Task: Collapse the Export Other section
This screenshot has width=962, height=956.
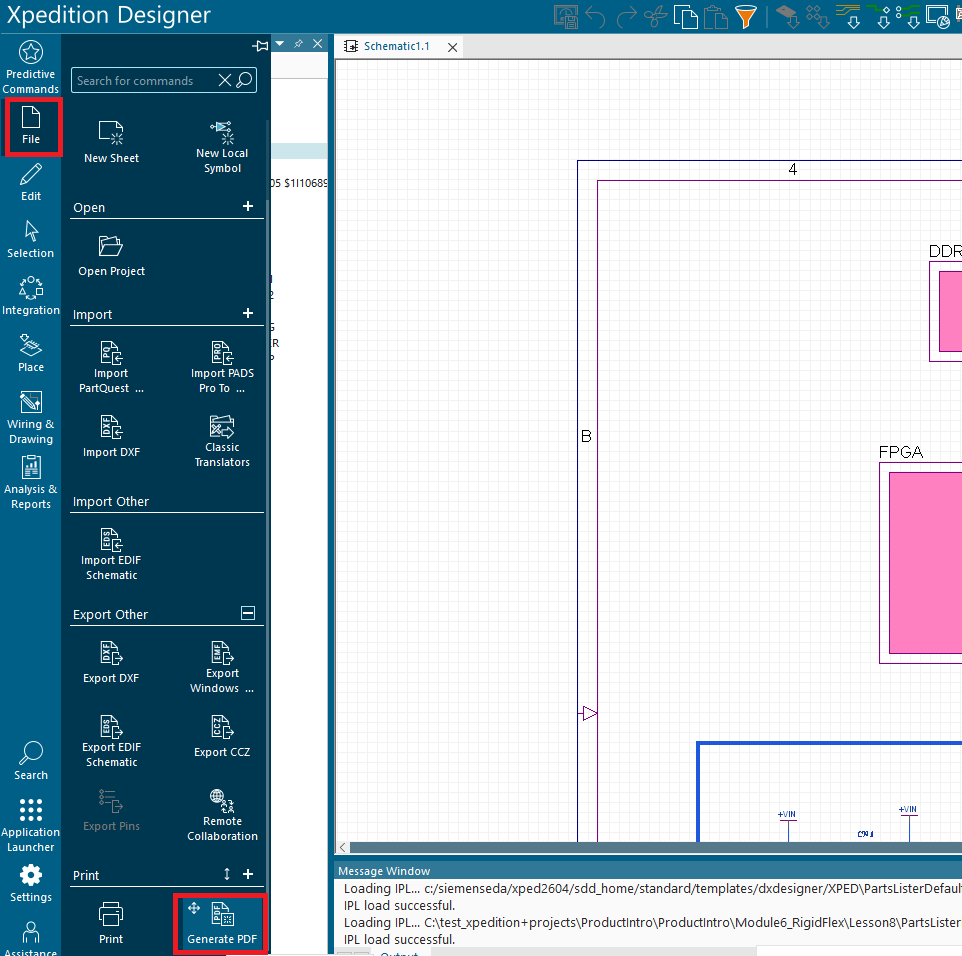Action: tap(248, 613)
